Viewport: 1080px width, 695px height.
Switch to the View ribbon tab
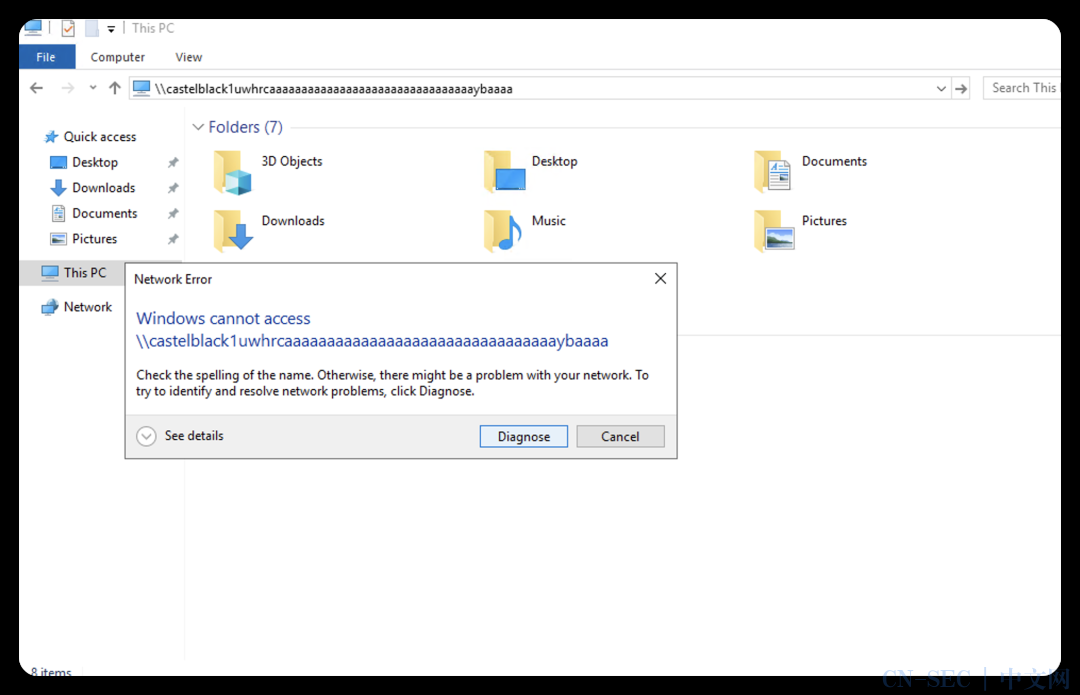click(189, 57)
